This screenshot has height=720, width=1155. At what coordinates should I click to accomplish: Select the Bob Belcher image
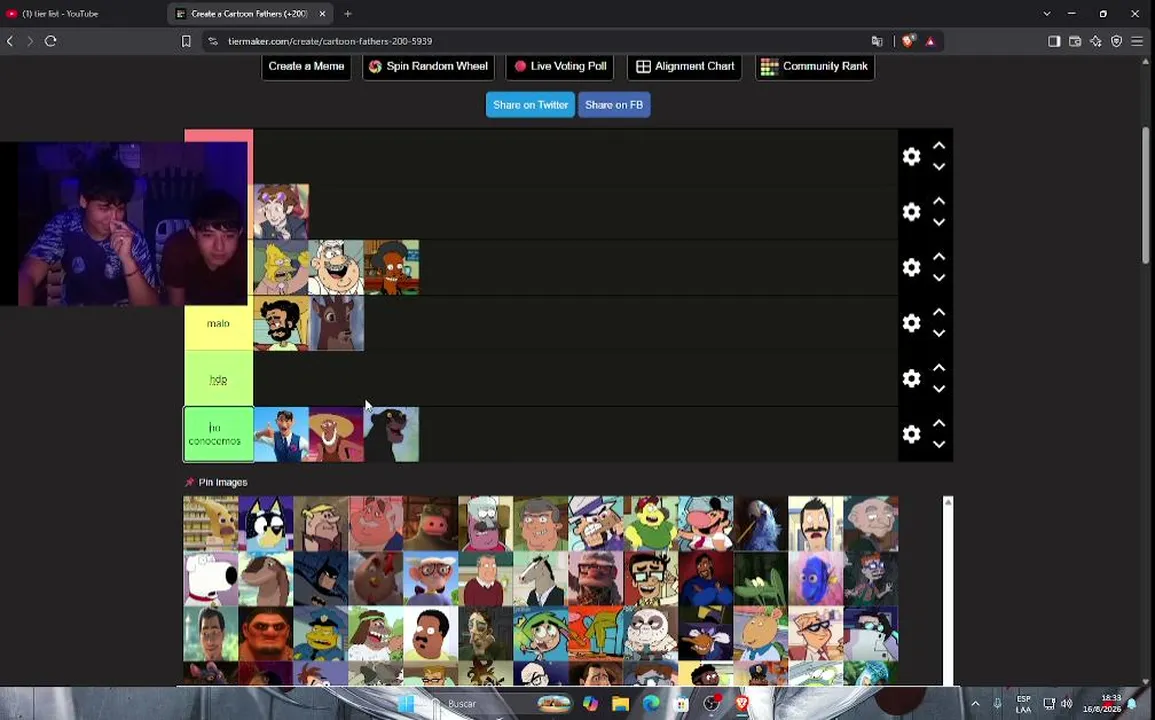(815, 523)
